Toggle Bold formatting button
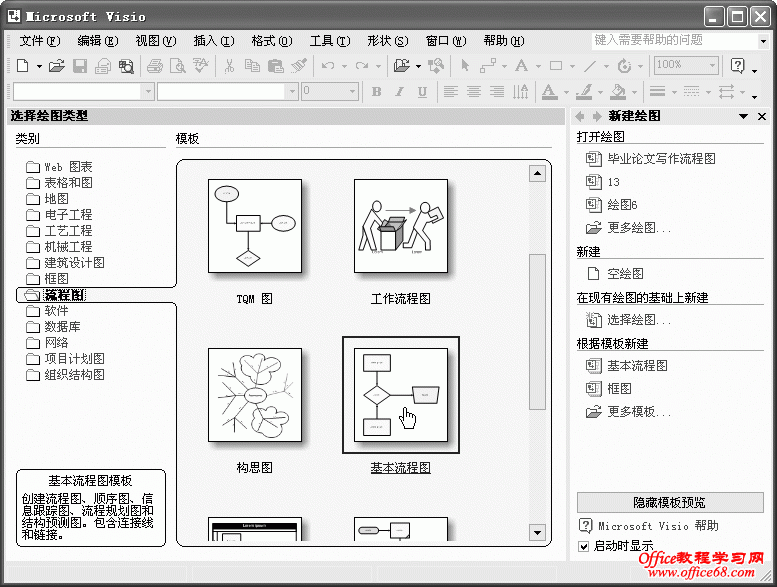Image resolution: width=777 pixels, height=587 pixels. coord(377,92)
